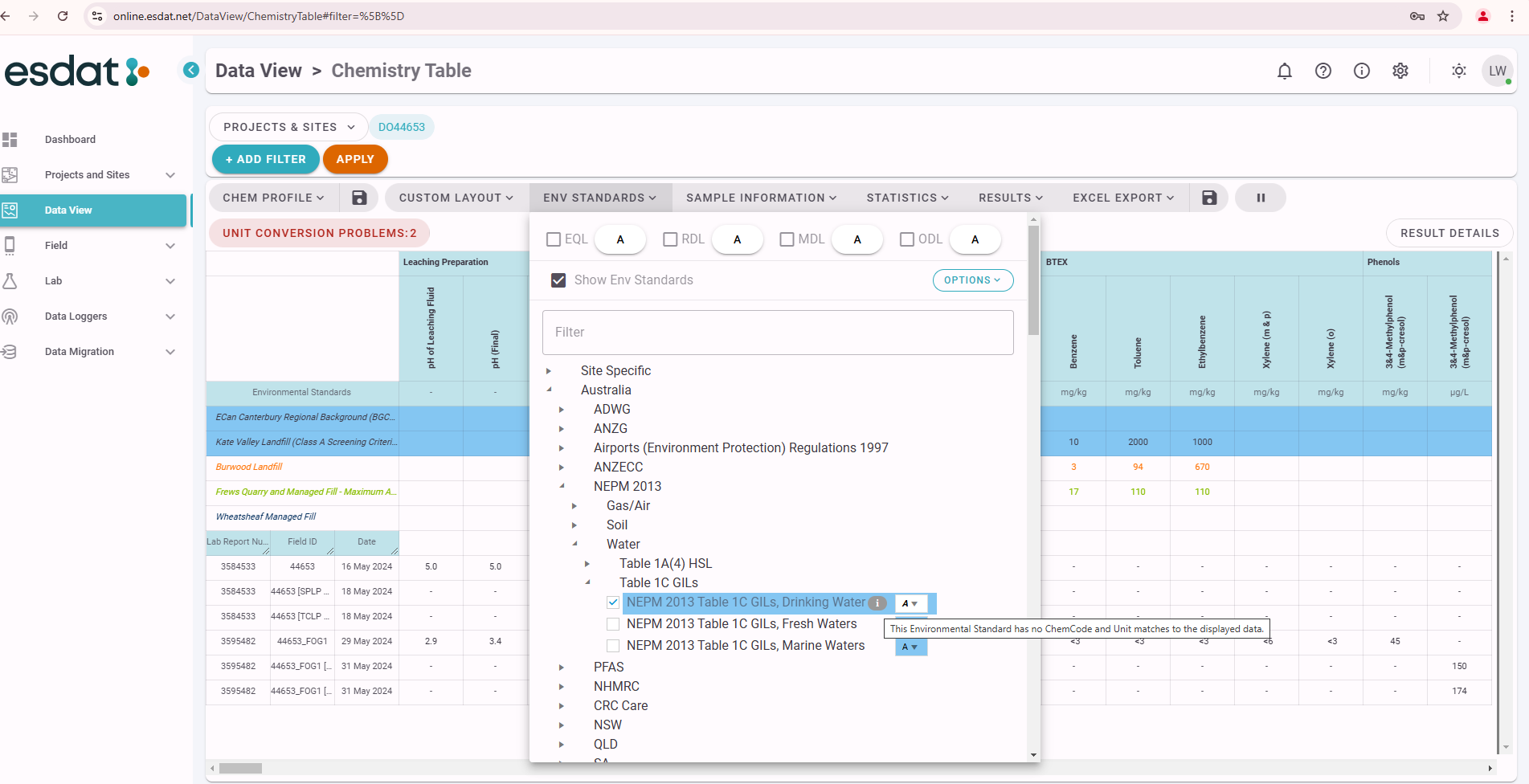This screenshot has width=1529, height=784.
Task: Open the Sample Information menu
Action: (761, 198)
